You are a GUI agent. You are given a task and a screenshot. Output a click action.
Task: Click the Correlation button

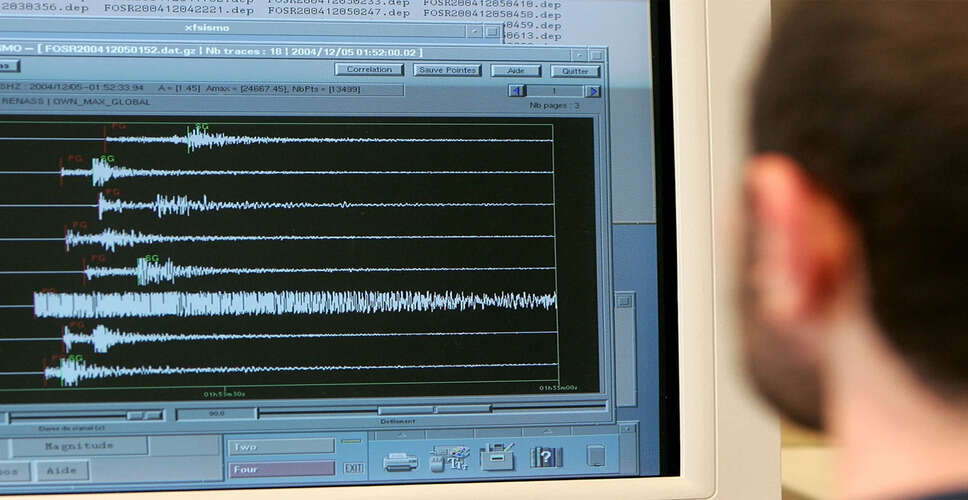[x=369, y=70]
